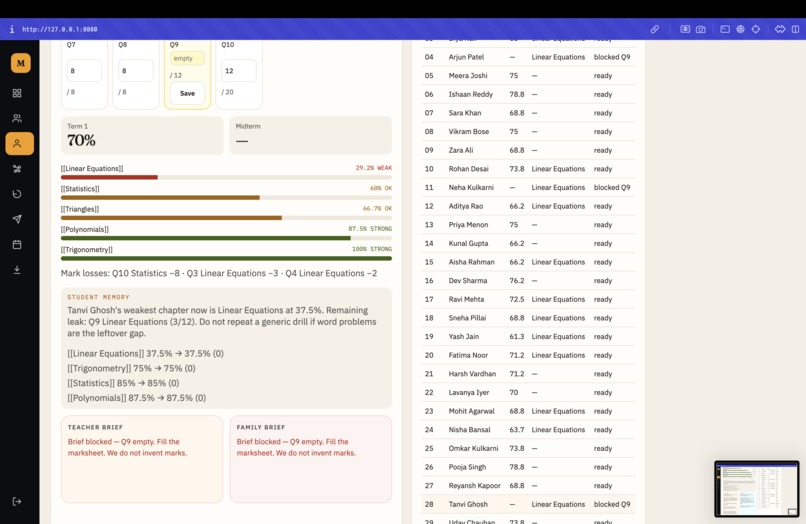Click the save-download box icon in top bar
This screenshot has width=806, height=524.
[685, 29]
